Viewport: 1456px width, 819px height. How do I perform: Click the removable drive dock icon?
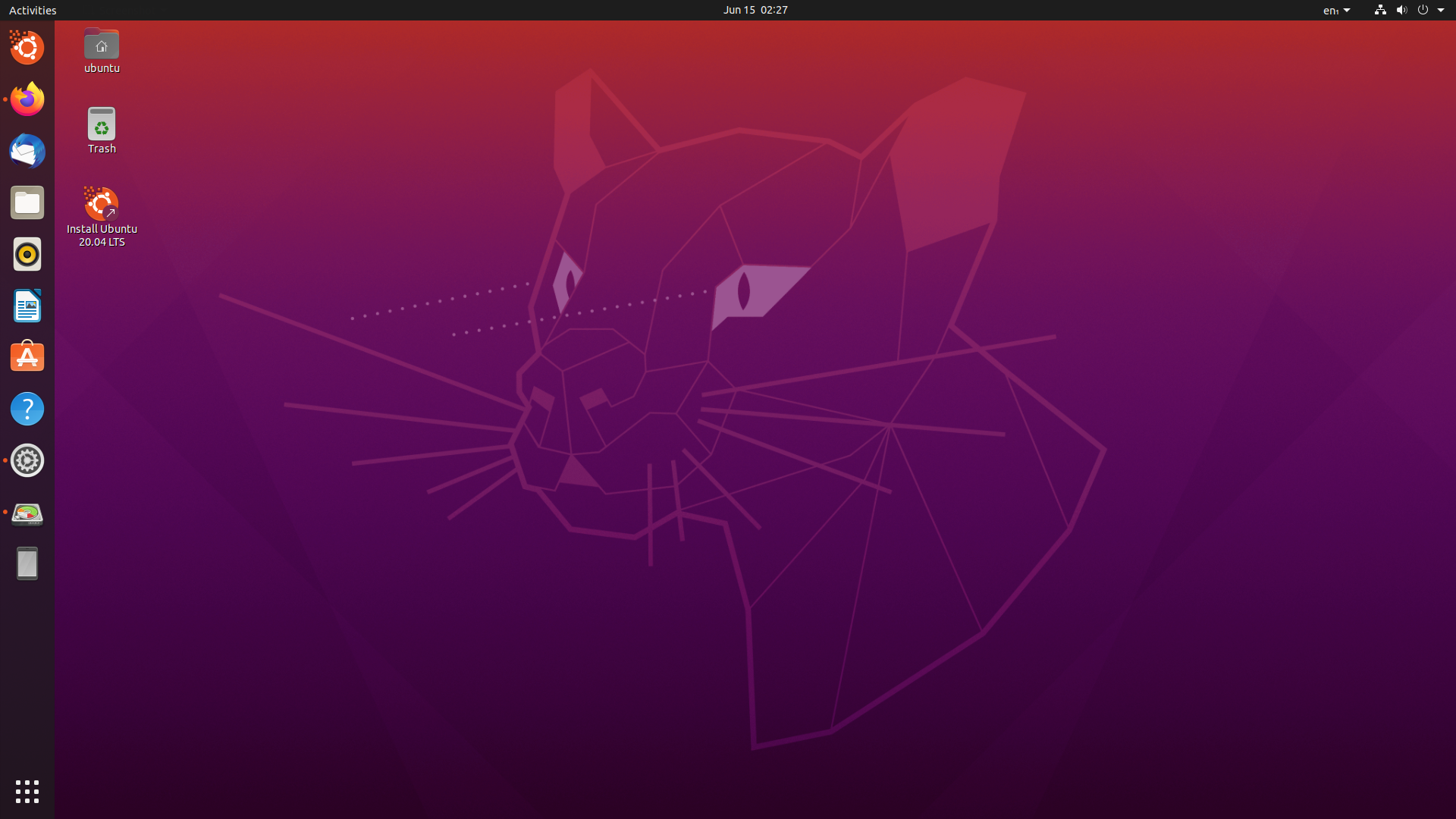point(27,563)
